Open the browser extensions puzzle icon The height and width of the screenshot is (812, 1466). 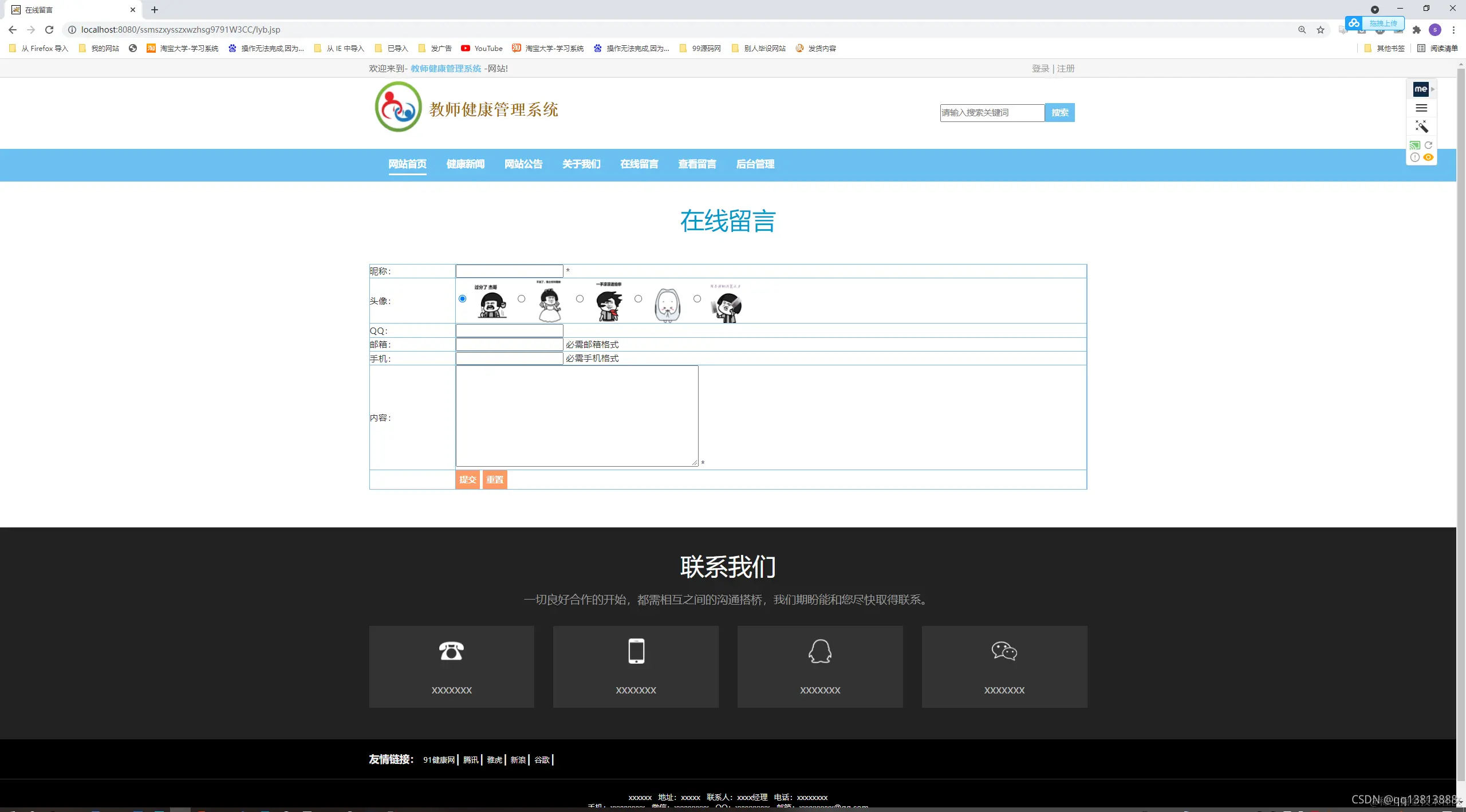tap(1417, 30)
